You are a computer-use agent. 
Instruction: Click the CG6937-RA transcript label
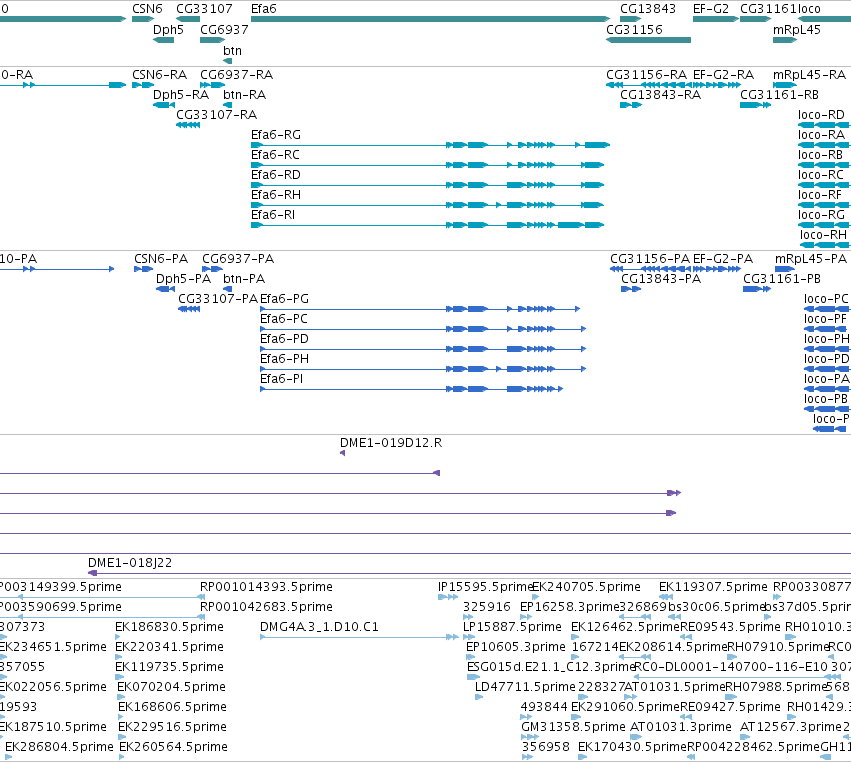click(x=237, y=74)
